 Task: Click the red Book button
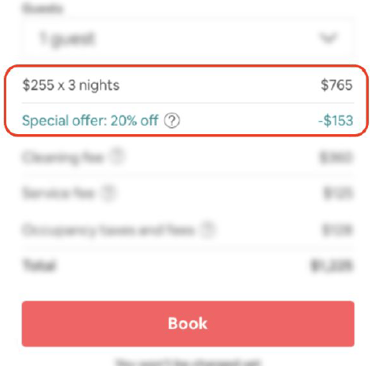(x=188, y=324)
